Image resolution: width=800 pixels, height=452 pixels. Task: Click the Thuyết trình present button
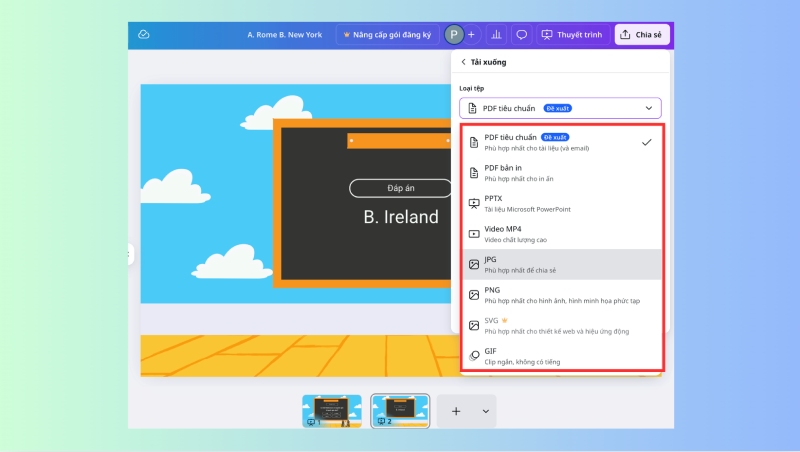coord(571,34)
